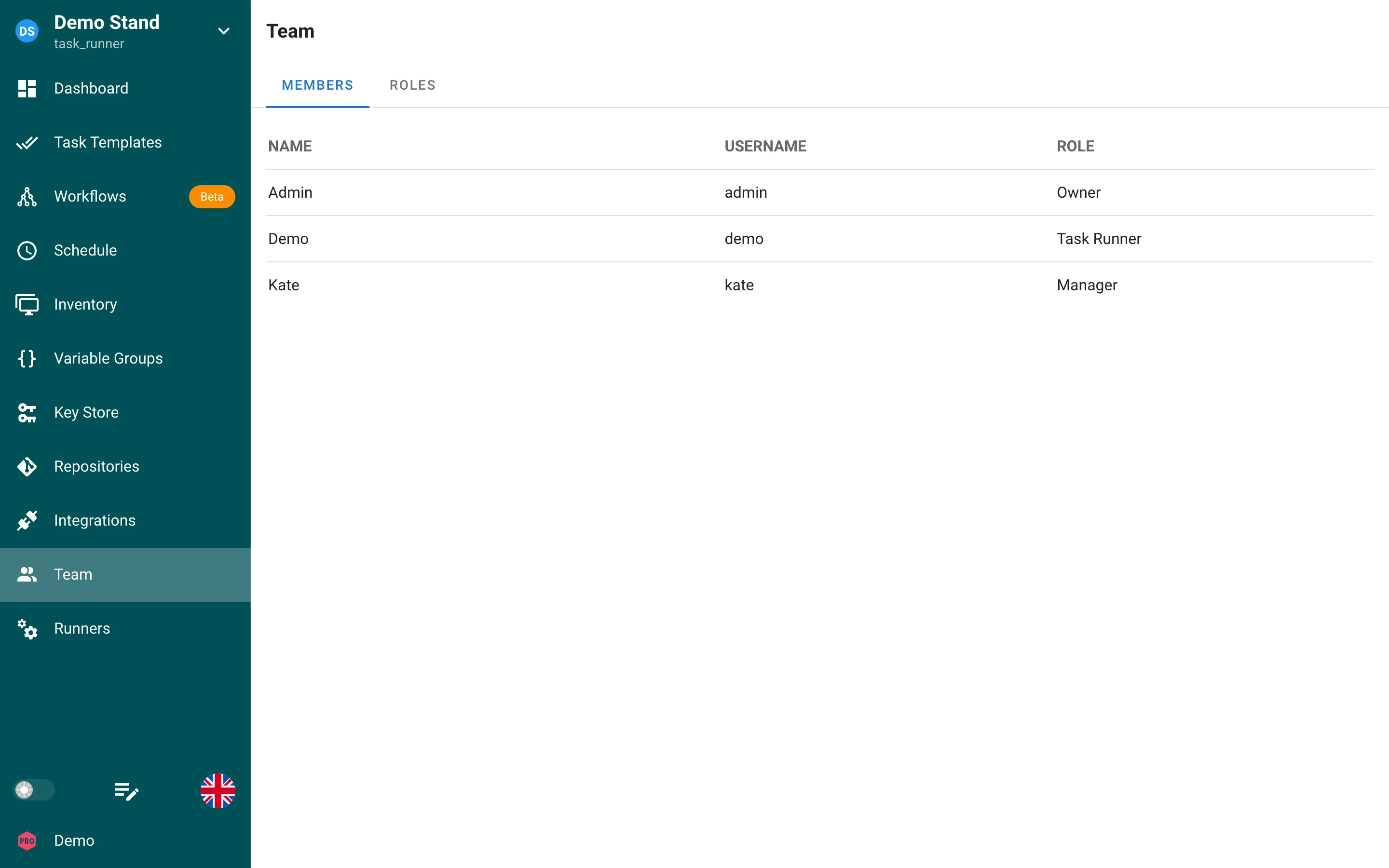This screenshot has height=868, width=1389.
Task: Click the Inventory monitor icon
Action: coord(27,304)
